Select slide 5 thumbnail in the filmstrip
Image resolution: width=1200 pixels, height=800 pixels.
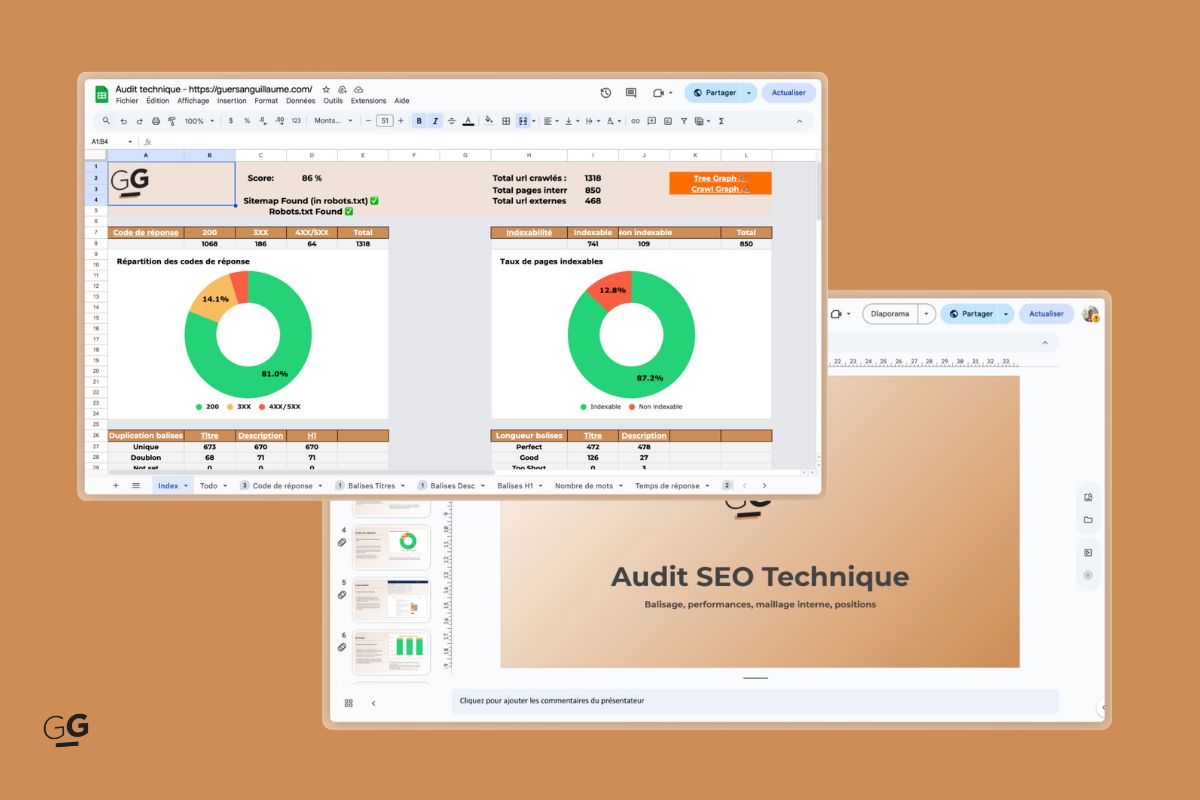point(390,600)
